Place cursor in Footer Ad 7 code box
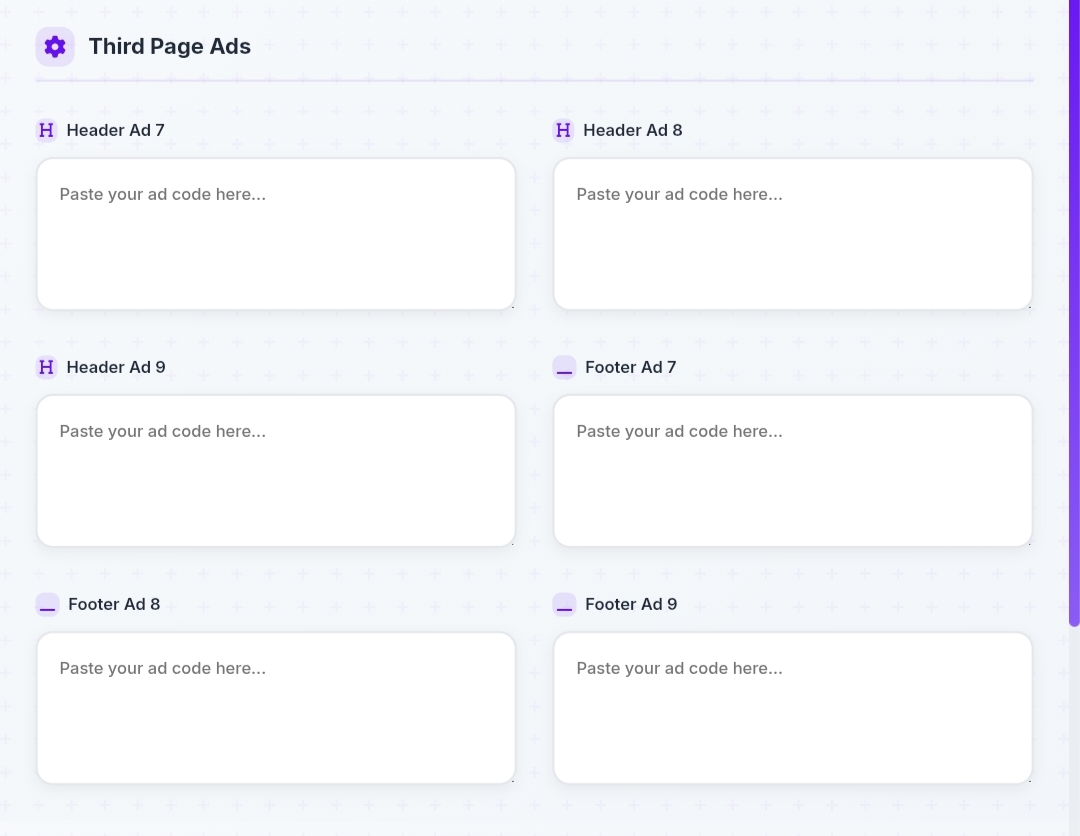The width and height of the screenshot is (1080, 836). point(792,471)
